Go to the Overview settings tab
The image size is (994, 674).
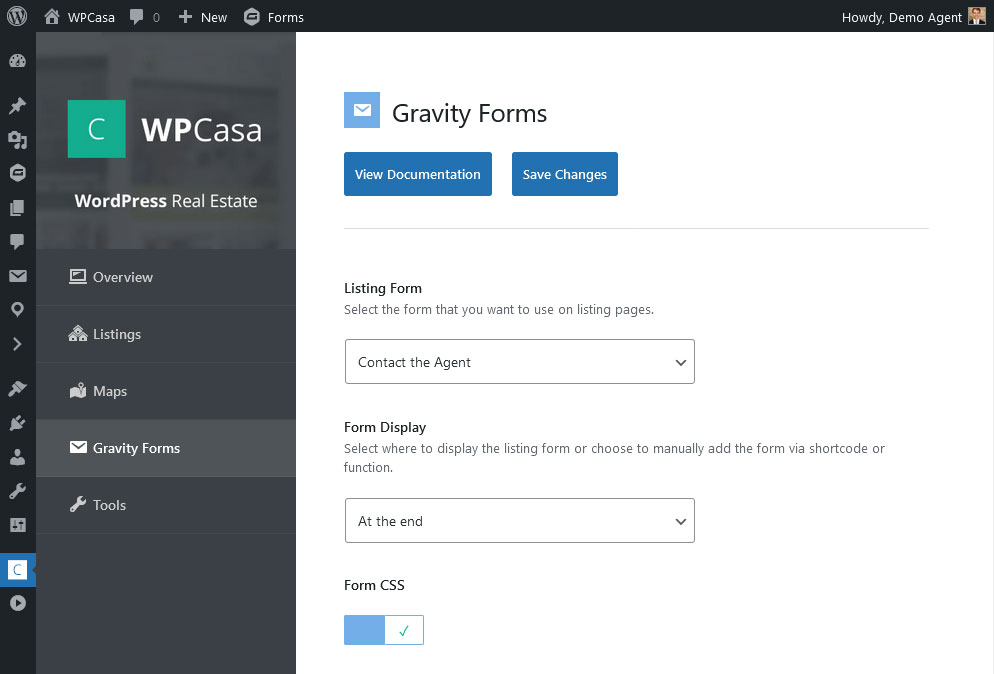tap(122, 277)
